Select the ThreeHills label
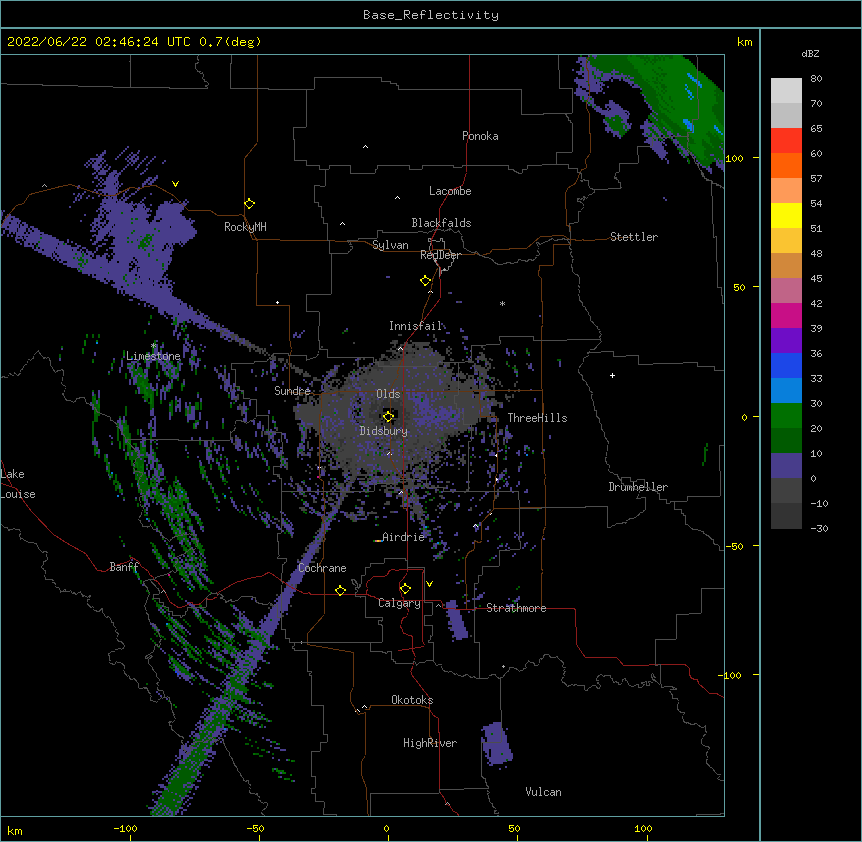The width and height of the screenshot is (862, 842). pos(537,418)
